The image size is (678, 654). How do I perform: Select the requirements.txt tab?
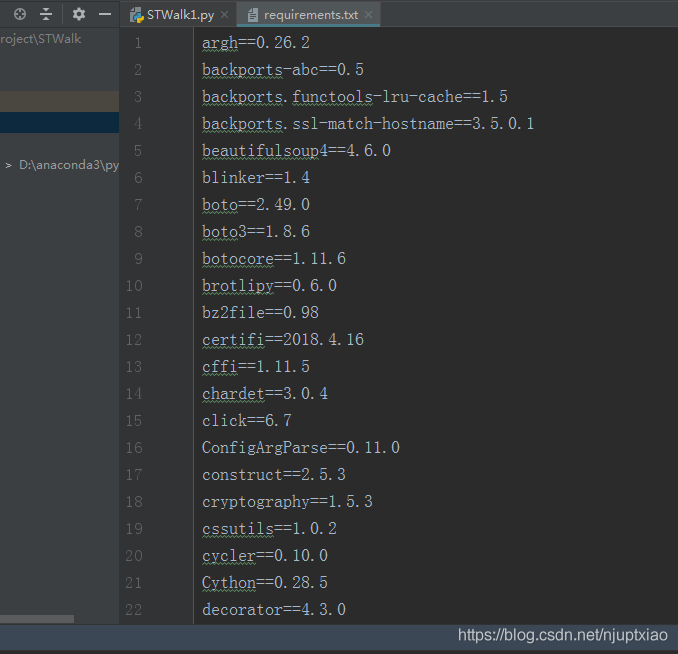coord(310,15)
